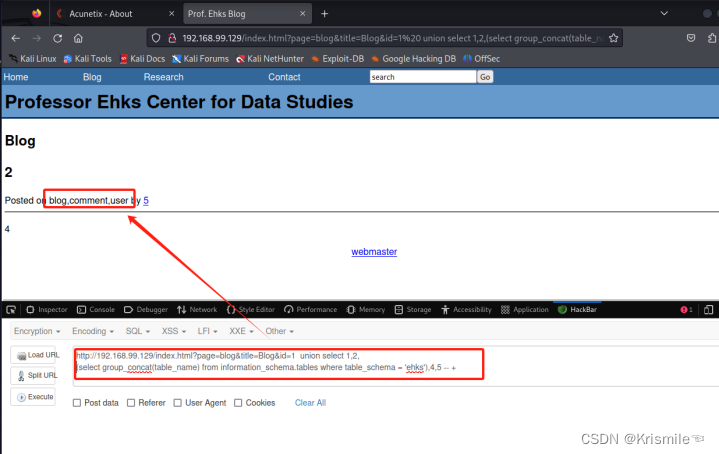This screenshot has height=454, width=719.
Task: Open the Google Hacking DB bookmark
Action: point(414,59)
